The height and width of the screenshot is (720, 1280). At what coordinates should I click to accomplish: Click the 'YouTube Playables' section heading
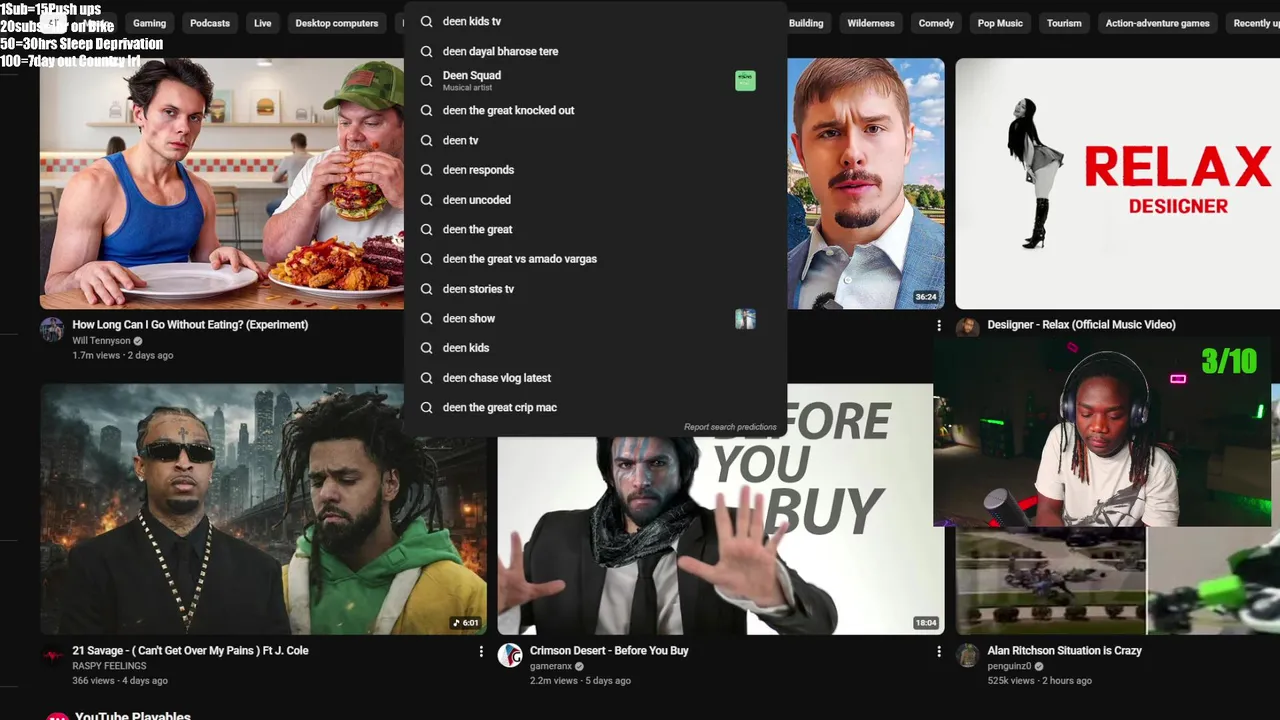coord(133,716)
